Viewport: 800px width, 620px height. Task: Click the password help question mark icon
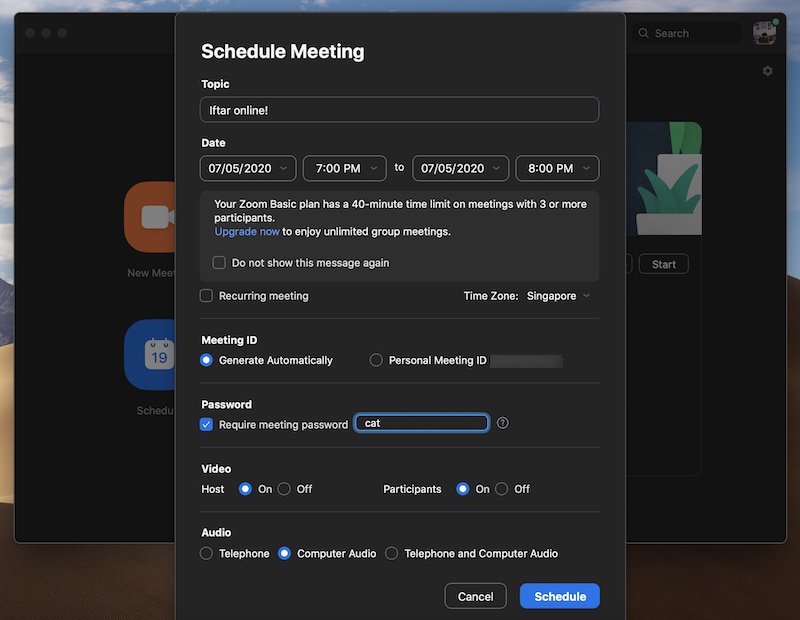(x=503, y=423)
